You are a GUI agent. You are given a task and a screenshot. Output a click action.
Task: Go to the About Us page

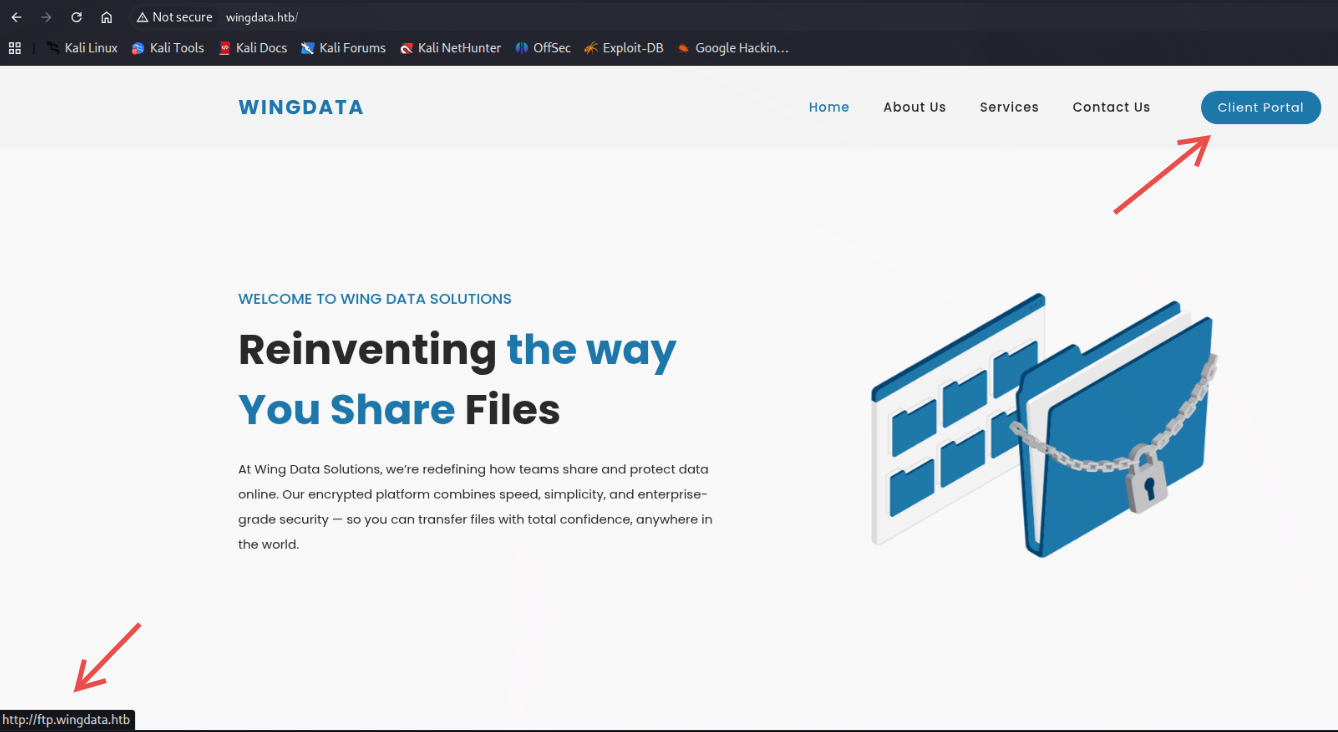pos(914,107)
